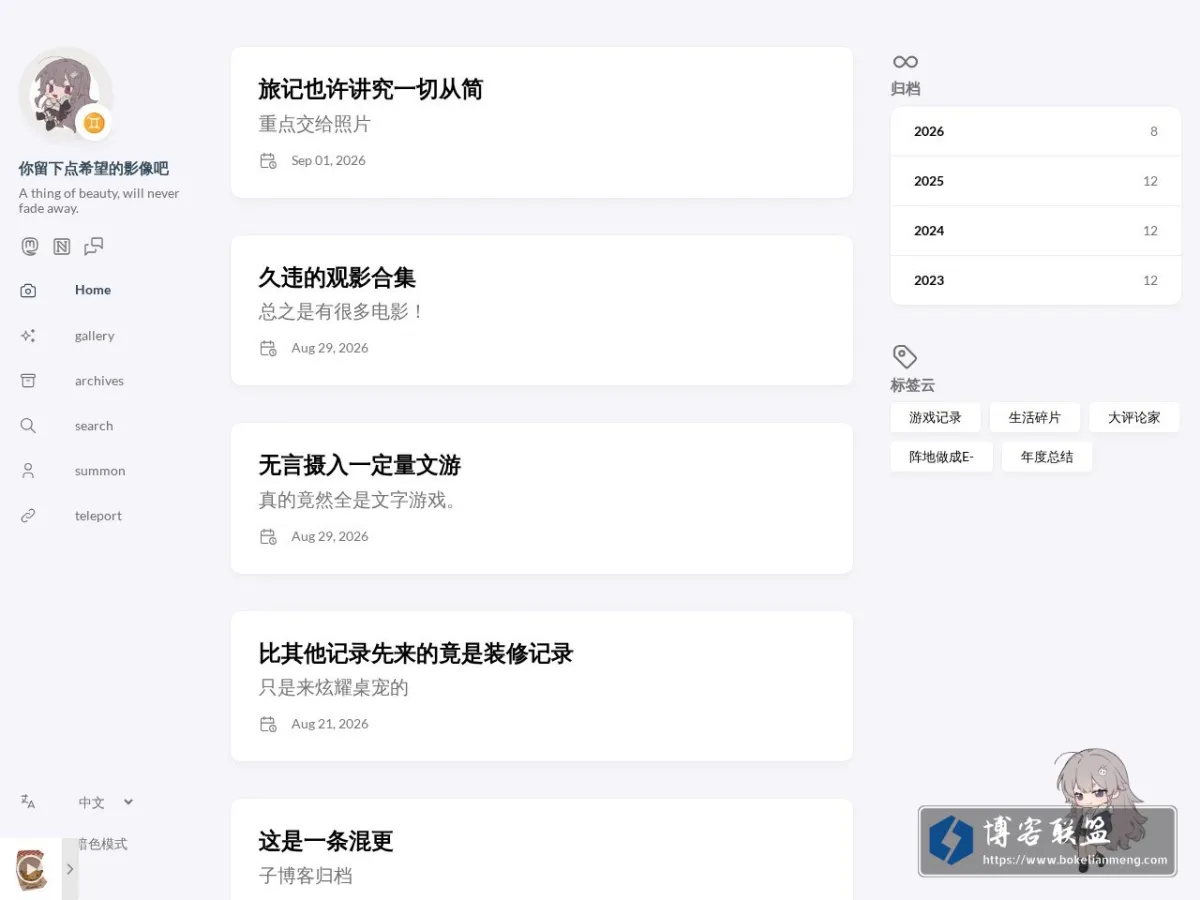Click the calendar icon beside Aug 21, 2026
Image resolution: width=1200 pixels, height=900 pixels.
(268, 724)
